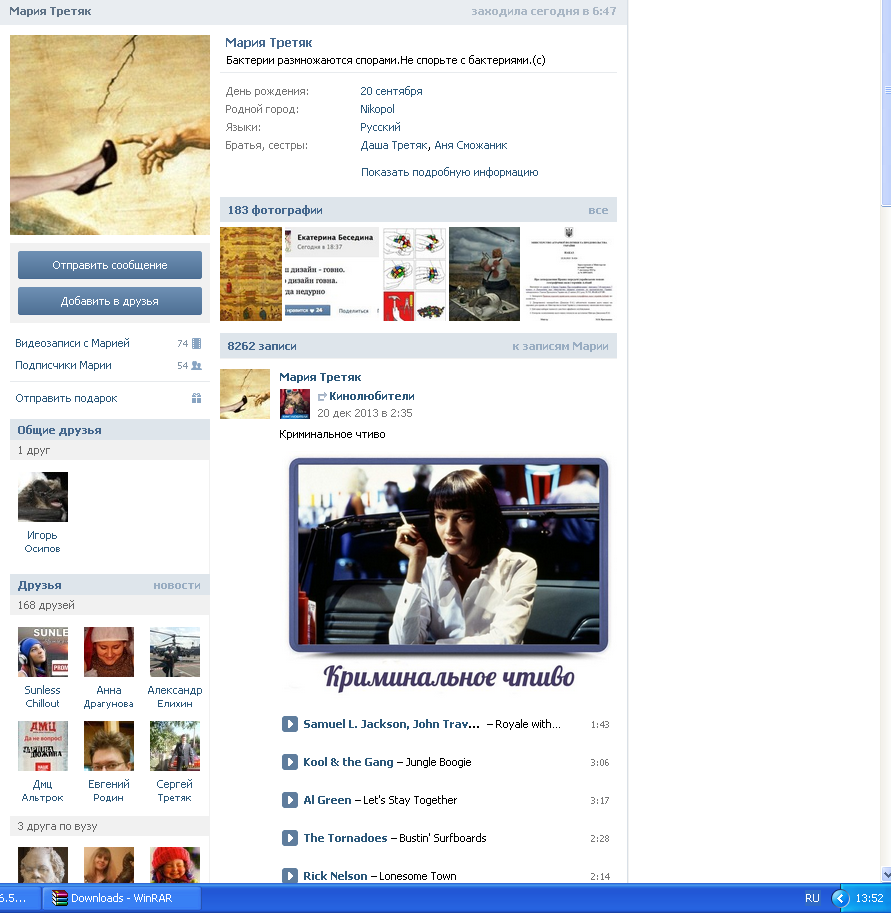The width and height of the screenshot is (891, 913).
Task: Open Sunless Chillout friend avatar
Action: 43,652
